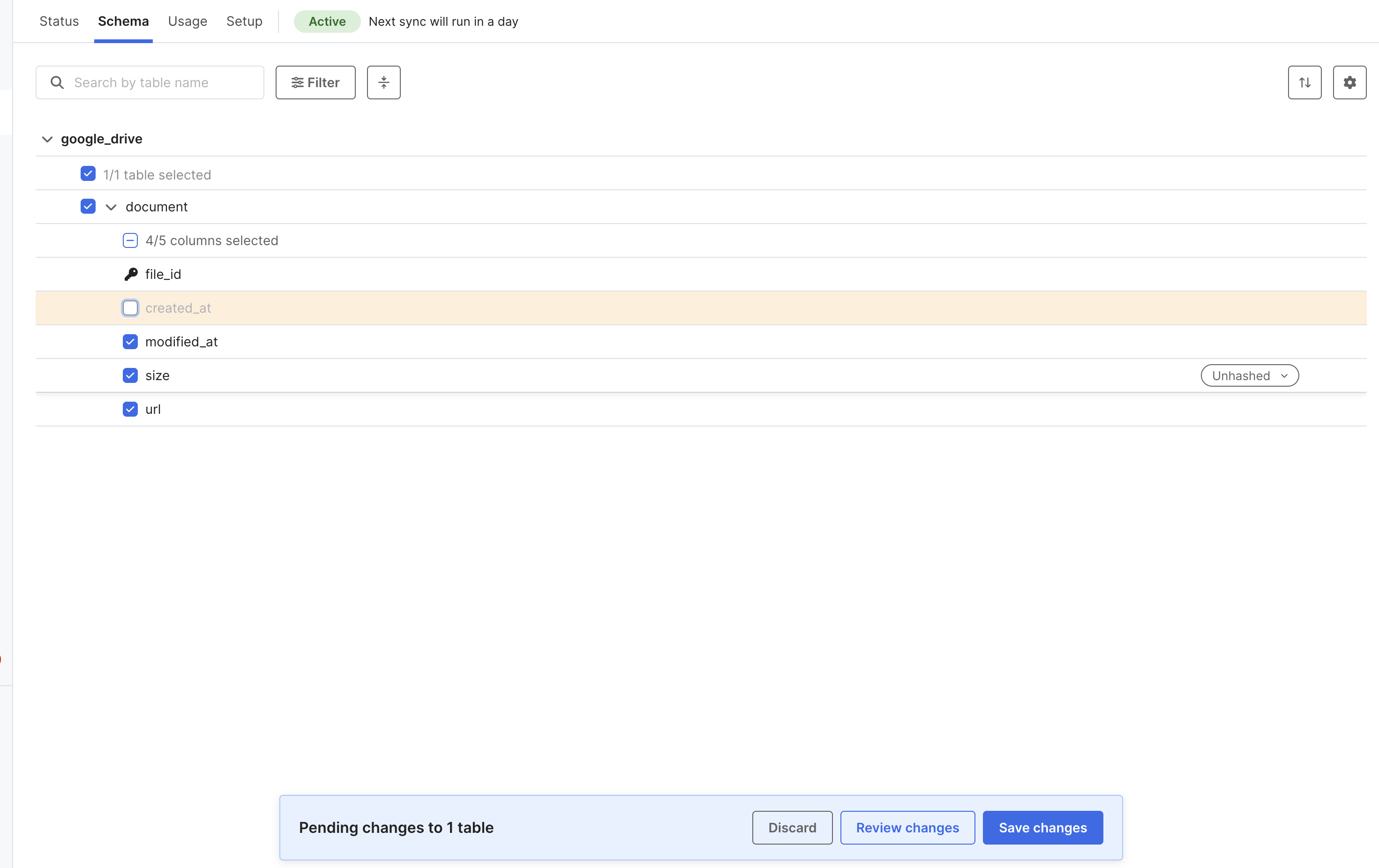Disable the 4/5 columns partial checkbox
This screenshot has height=868, width=1379.
[x=131, y=240]
